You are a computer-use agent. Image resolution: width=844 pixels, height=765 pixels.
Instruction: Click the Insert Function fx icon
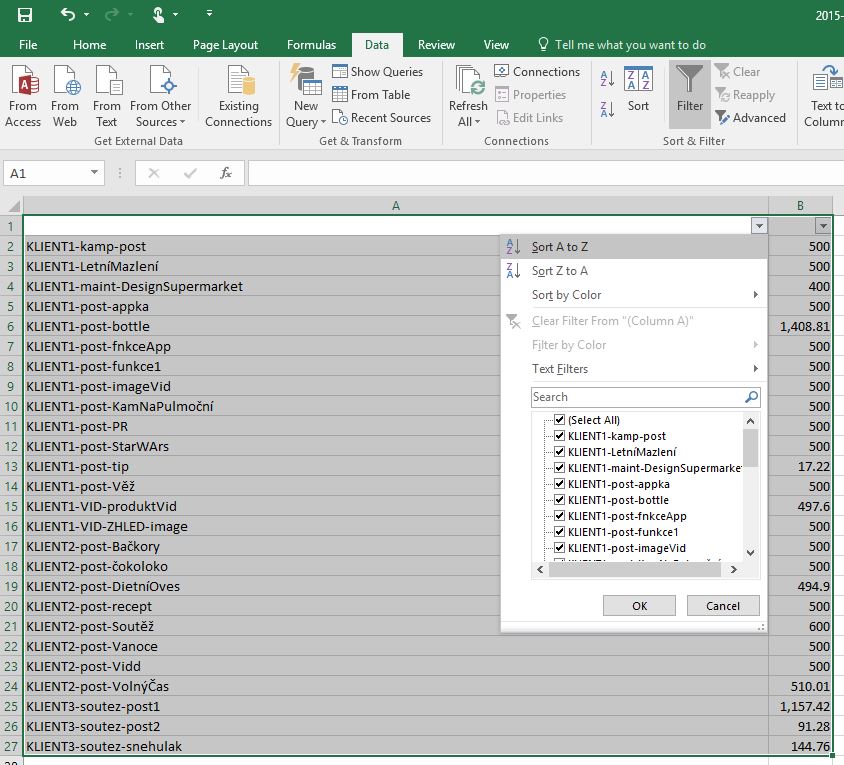226,173
